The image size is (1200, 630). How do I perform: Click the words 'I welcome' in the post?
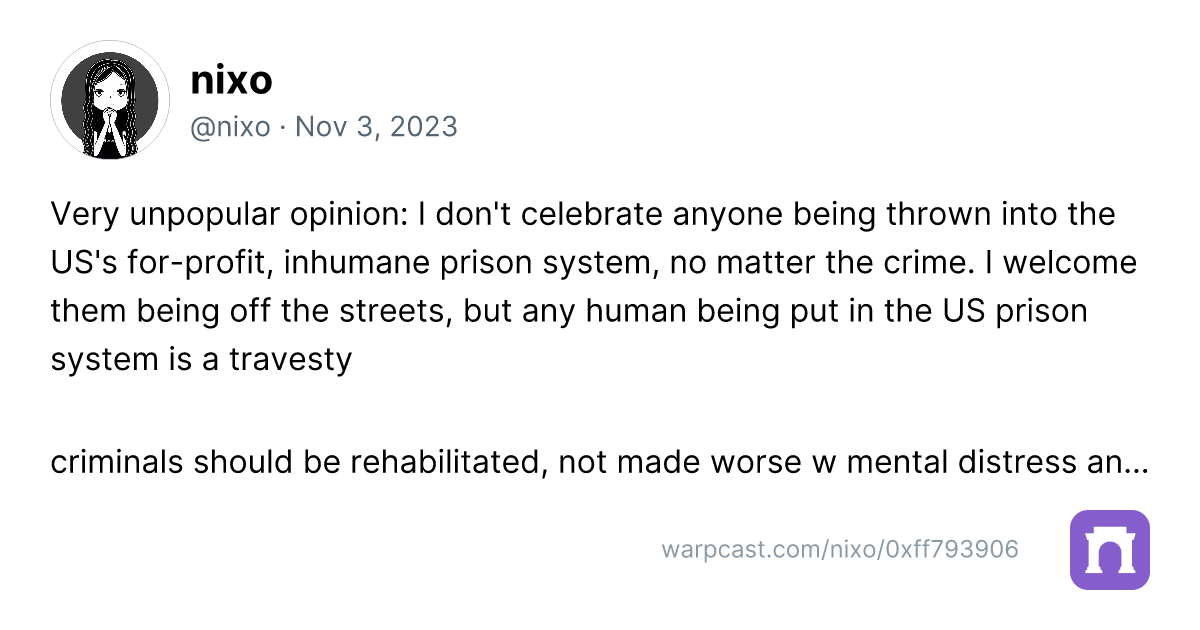pyautogui.click(x=1056, y=263)
